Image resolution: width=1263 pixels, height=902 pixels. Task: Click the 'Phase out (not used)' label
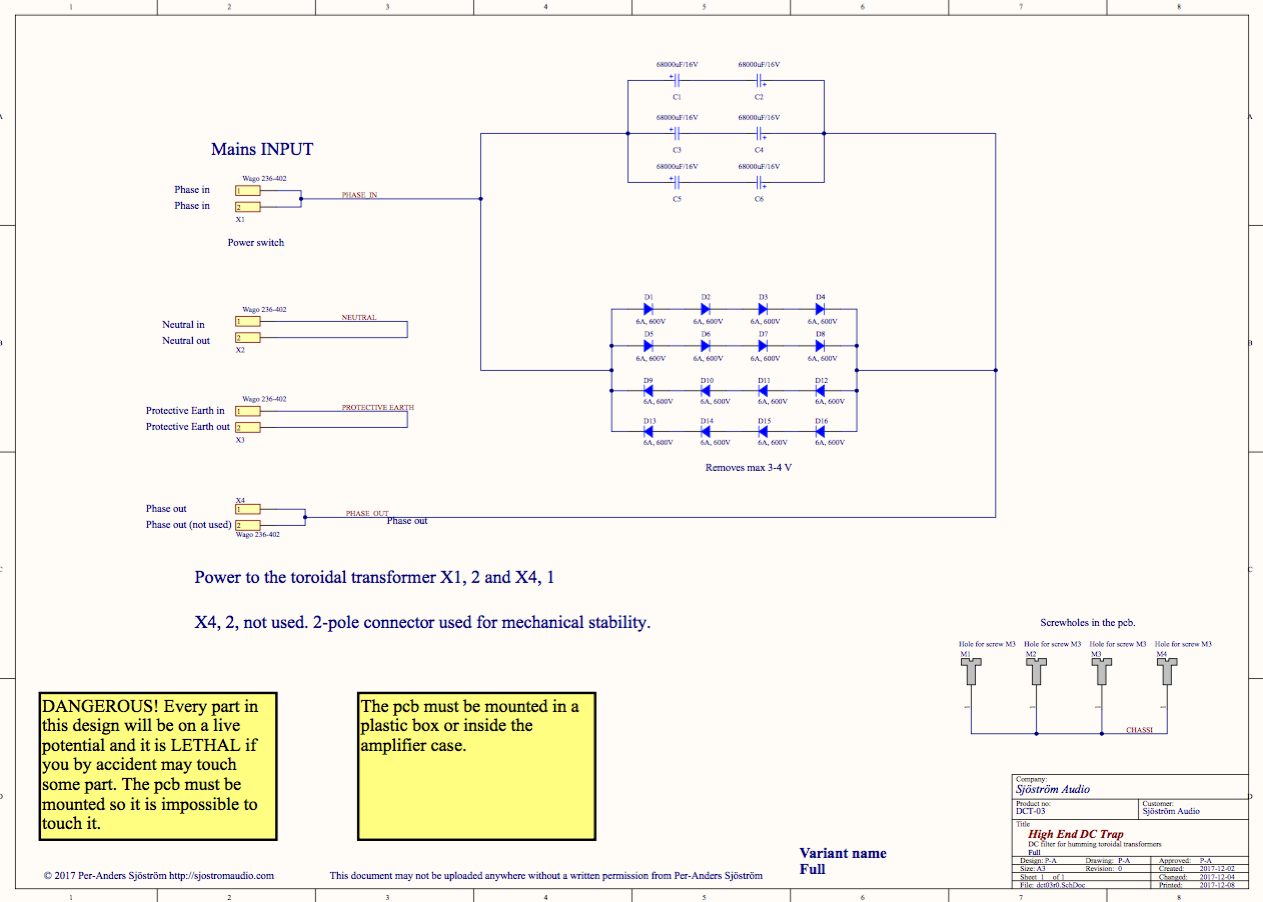(x=189, y=525)
